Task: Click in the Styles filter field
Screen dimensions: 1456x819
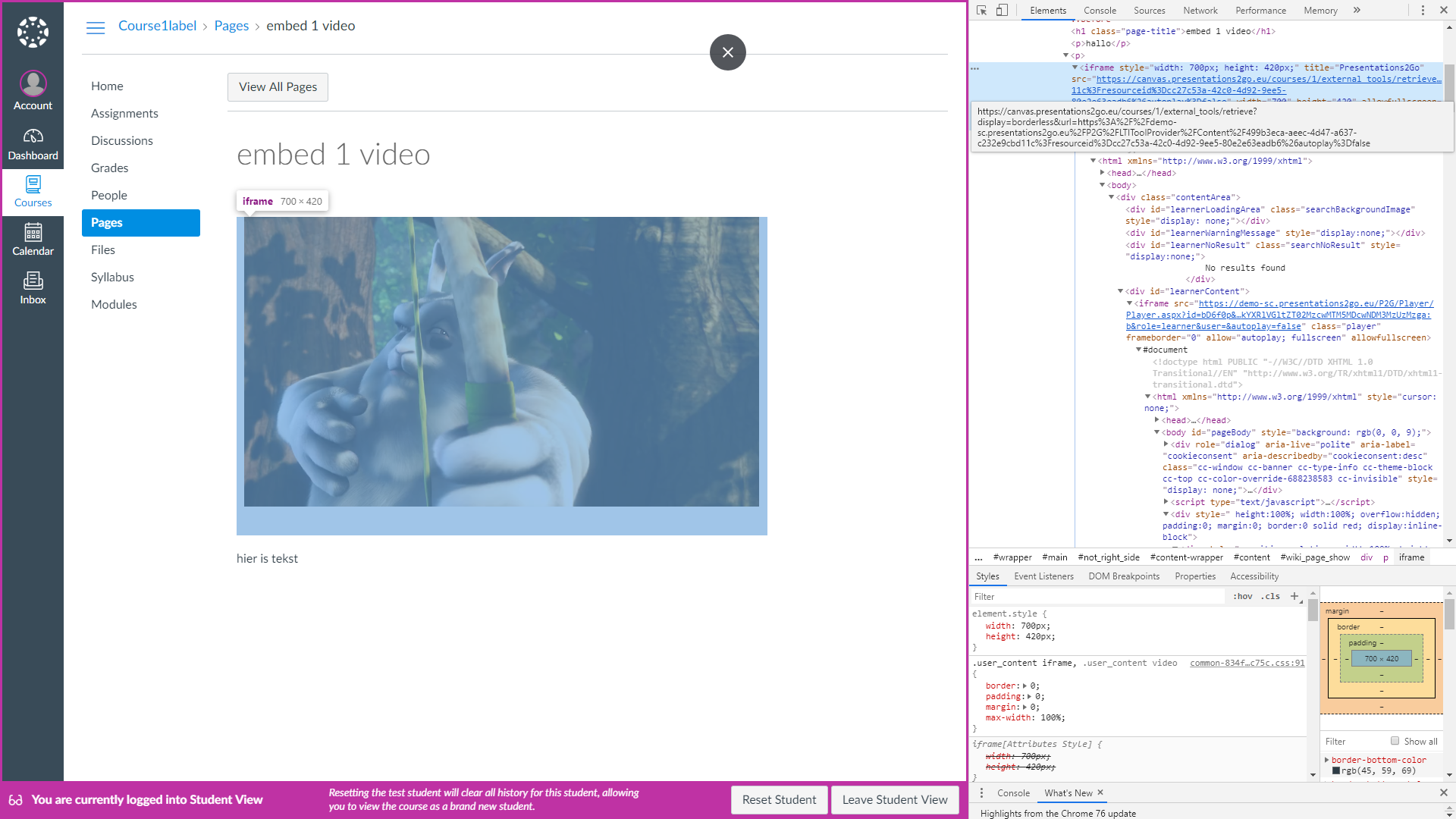Action: pyautogui.click(x=1098, y=596)
